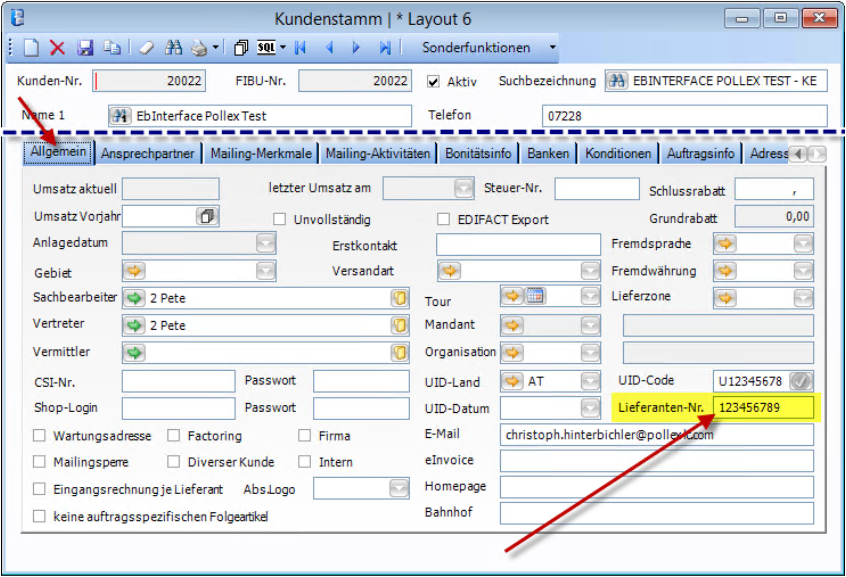The height and width of the screenshot is (577, 846).
Task: Click the binoculars search icon in toolbar
Action: coord(173,48)
